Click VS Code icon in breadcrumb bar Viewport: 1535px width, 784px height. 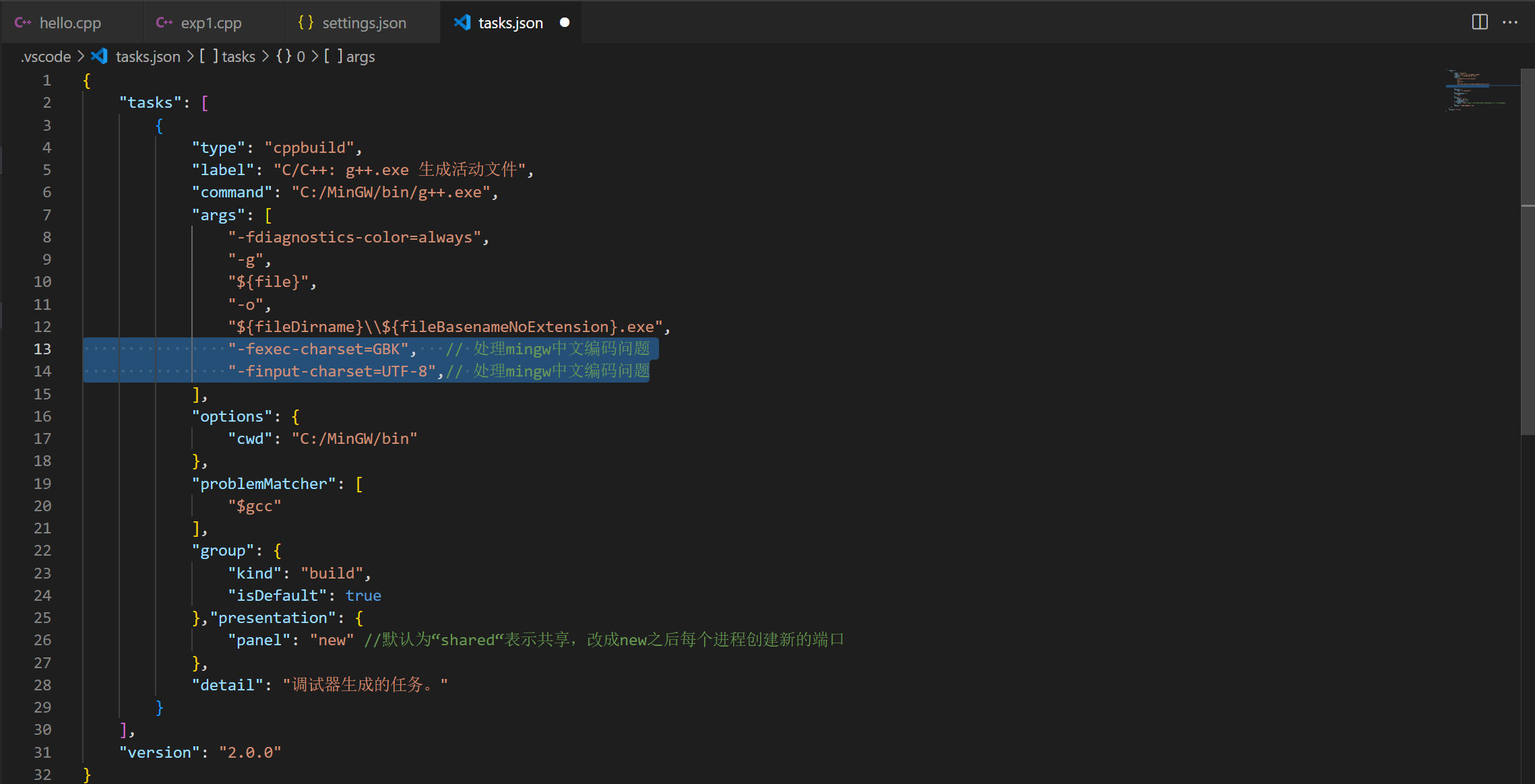[x=100, y=57]
